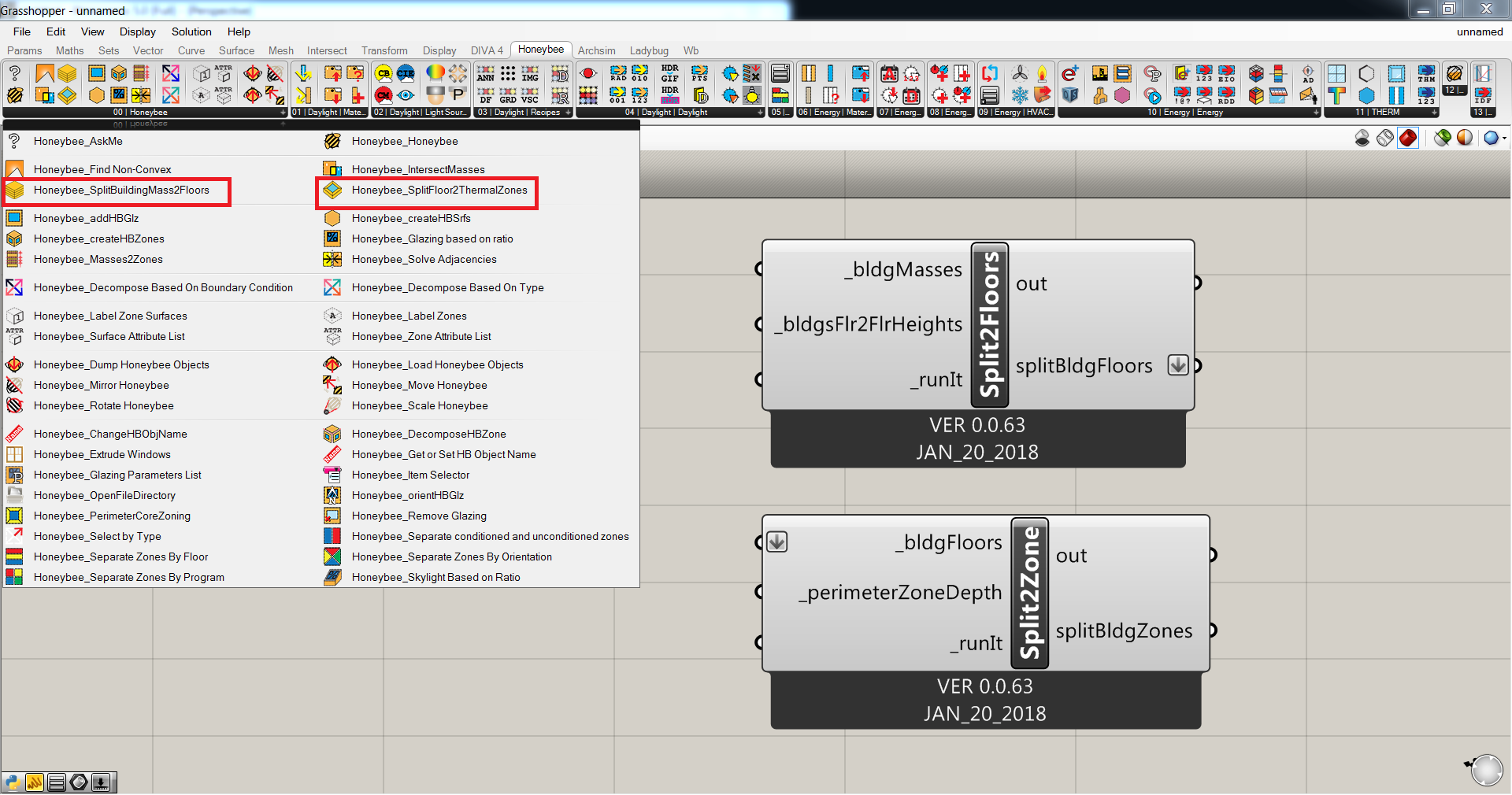Open the File menu

click(x=22, y=31)
